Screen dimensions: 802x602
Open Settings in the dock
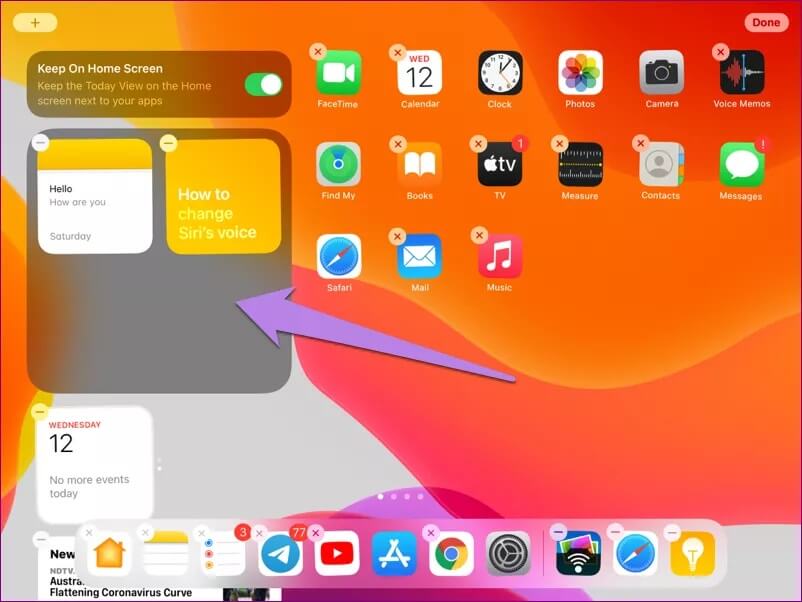(508, 553)
